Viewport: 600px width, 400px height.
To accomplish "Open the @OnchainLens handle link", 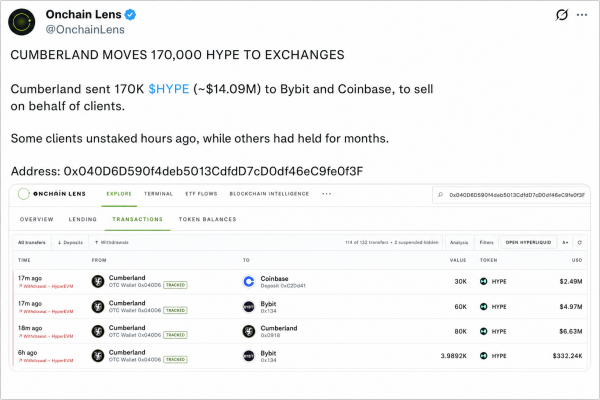I will (x=85, y=29).
